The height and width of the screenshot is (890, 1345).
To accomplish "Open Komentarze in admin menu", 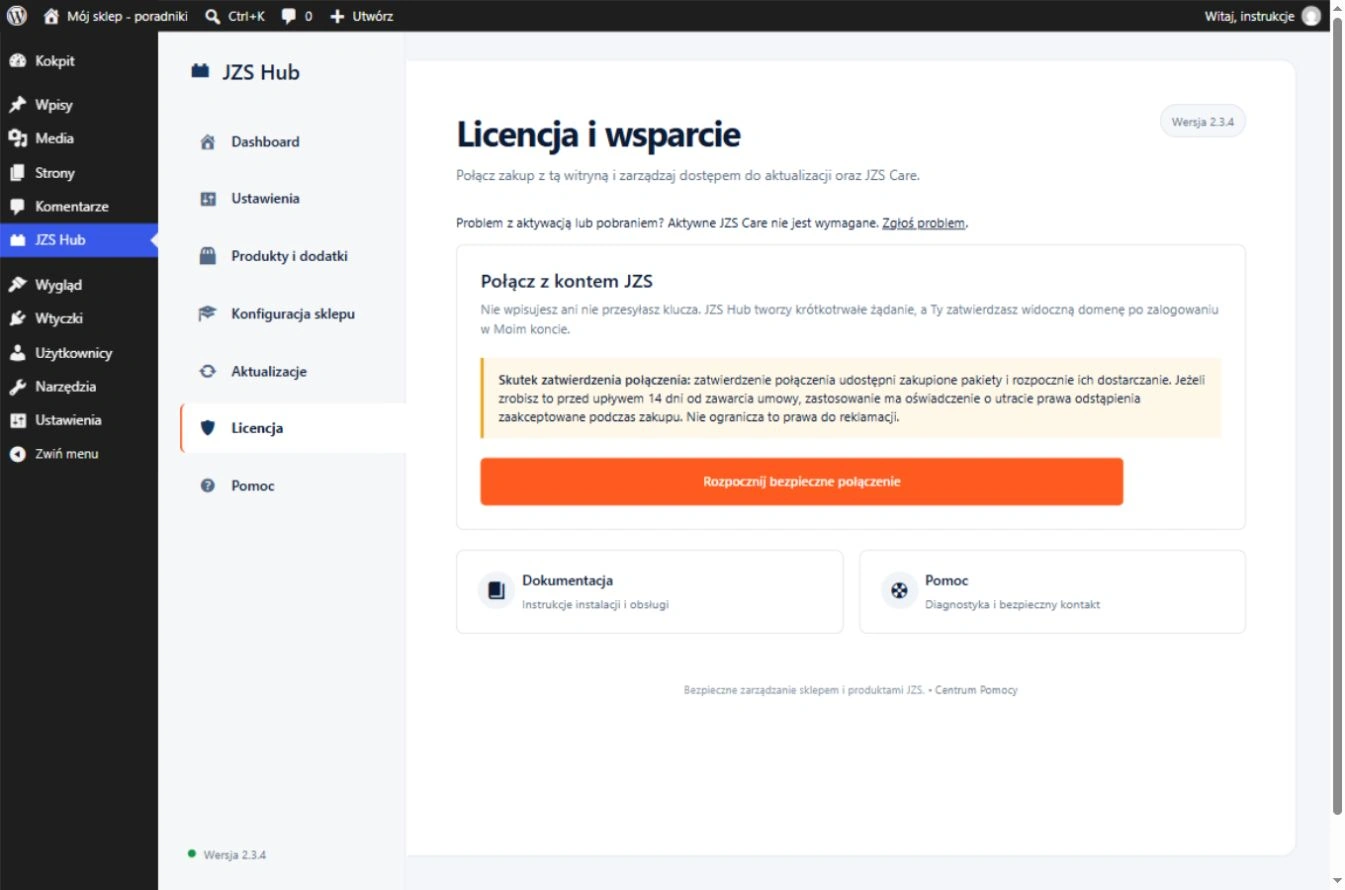I will [79, 207].
